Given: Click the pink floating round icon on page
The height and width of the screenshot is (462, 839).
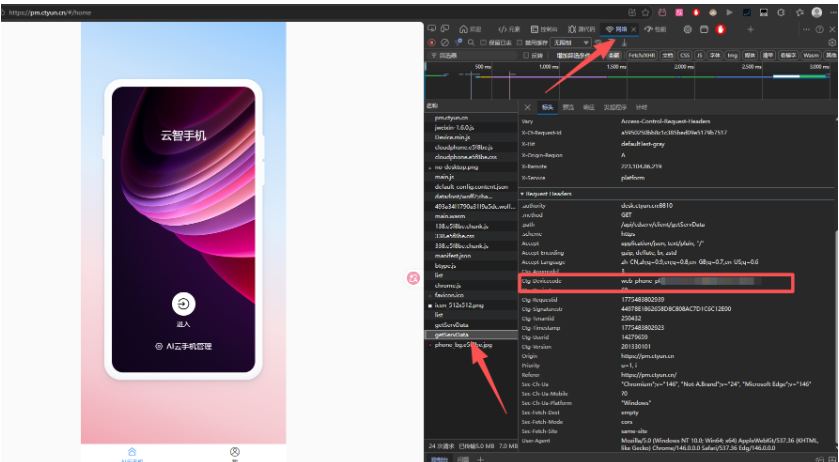Looking at the screenshot, I should coord(413,278).
